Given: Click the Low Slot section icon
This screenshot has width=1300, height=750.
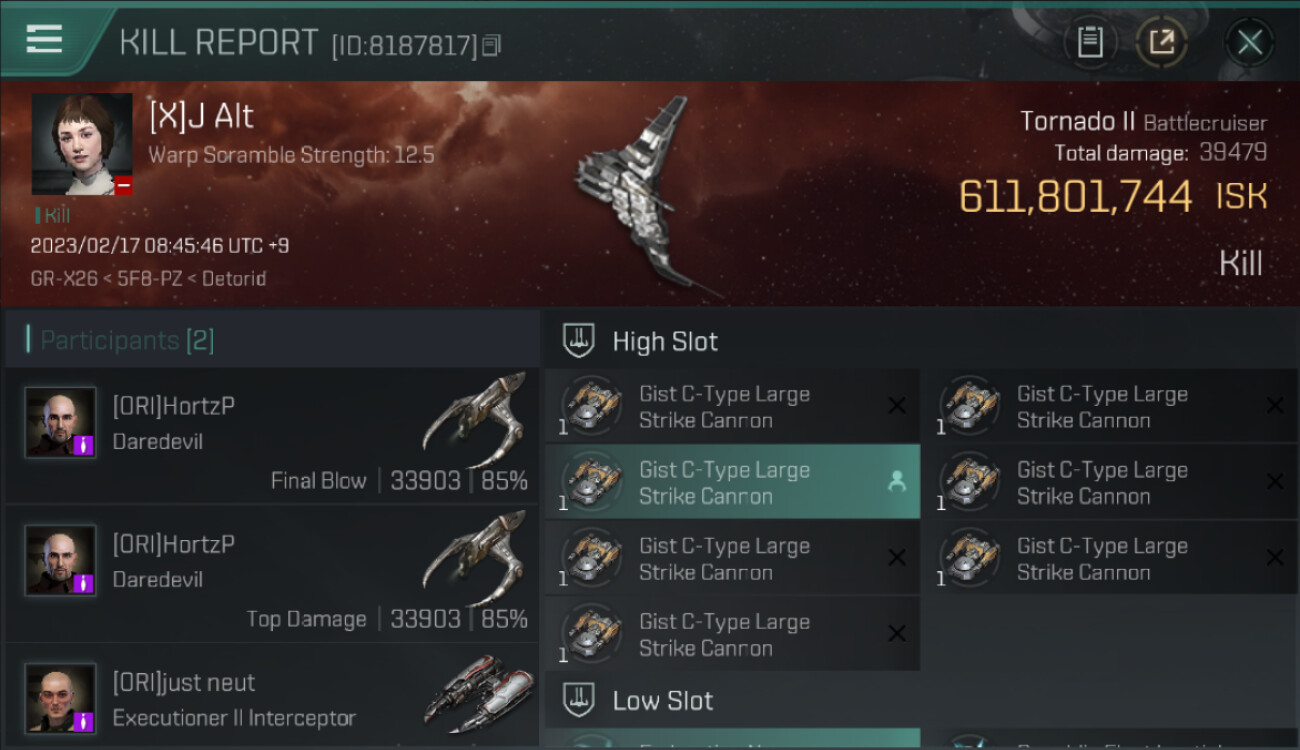Looking at the screenshot, I should pos(579,700).
